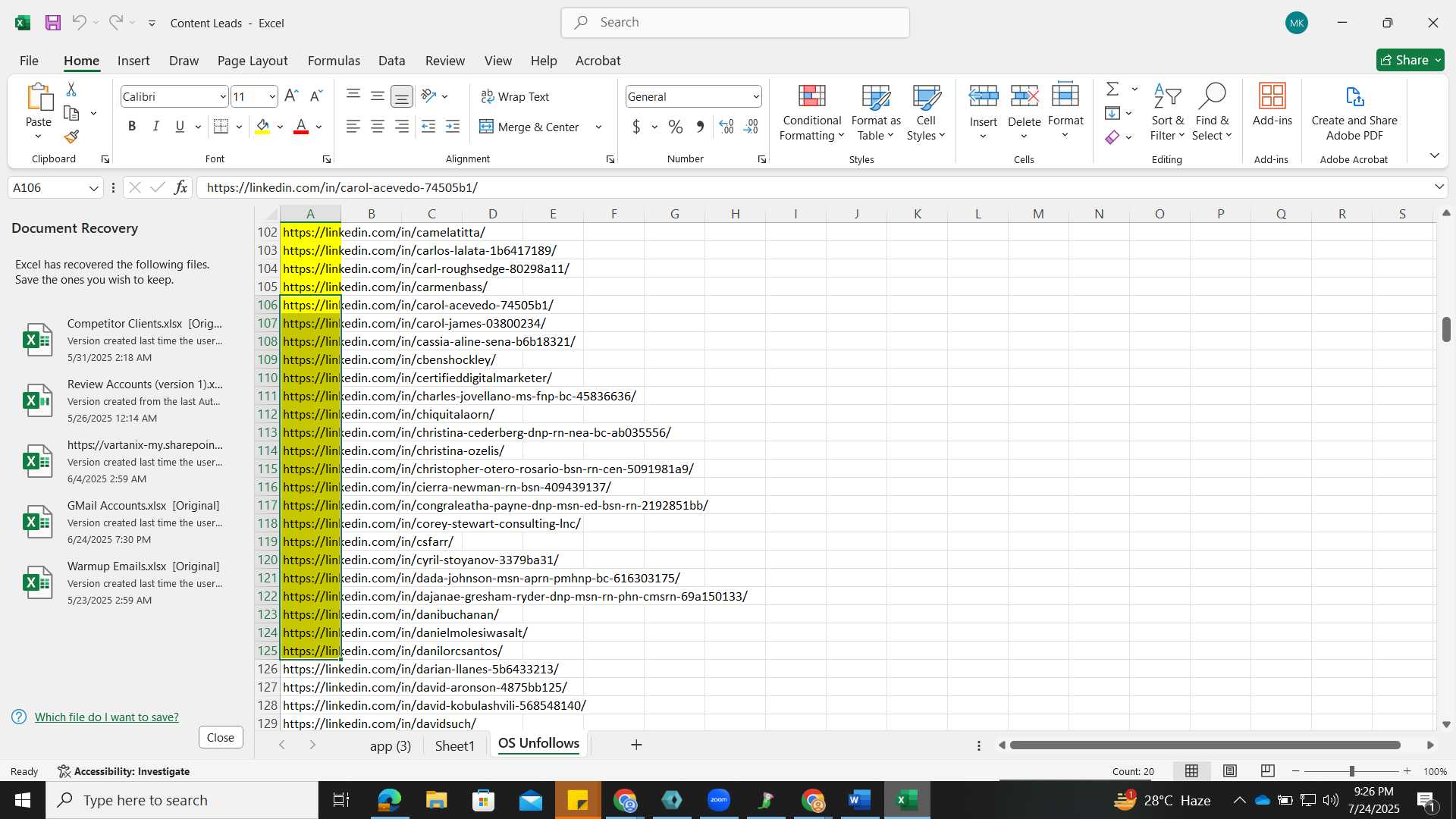Viewport: 1456px width, 819px height.
Task: Open the Calibri font name dropdown
Action: tap(223, 97)
